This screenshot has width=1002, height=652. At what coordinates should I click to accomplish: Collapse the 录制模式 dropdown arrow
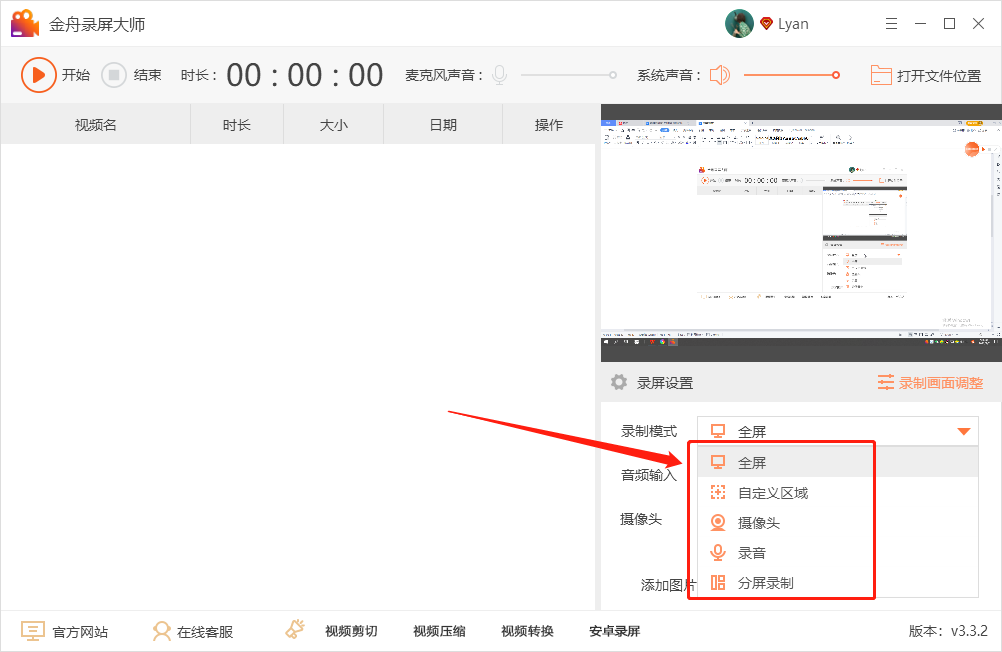(964, 431)
